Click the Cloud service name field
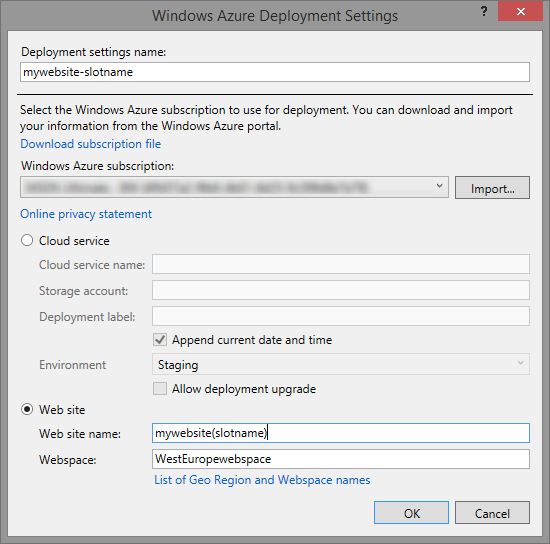 (341, 264)
